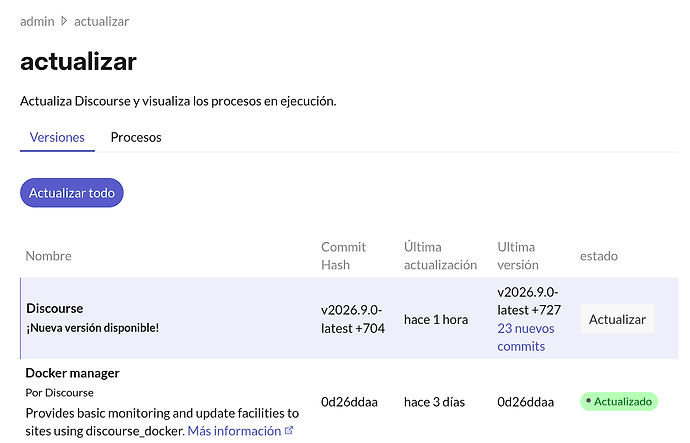Screen dimensions: 690x443
Task: Click the Nombre column header
Action: point(48,256)
